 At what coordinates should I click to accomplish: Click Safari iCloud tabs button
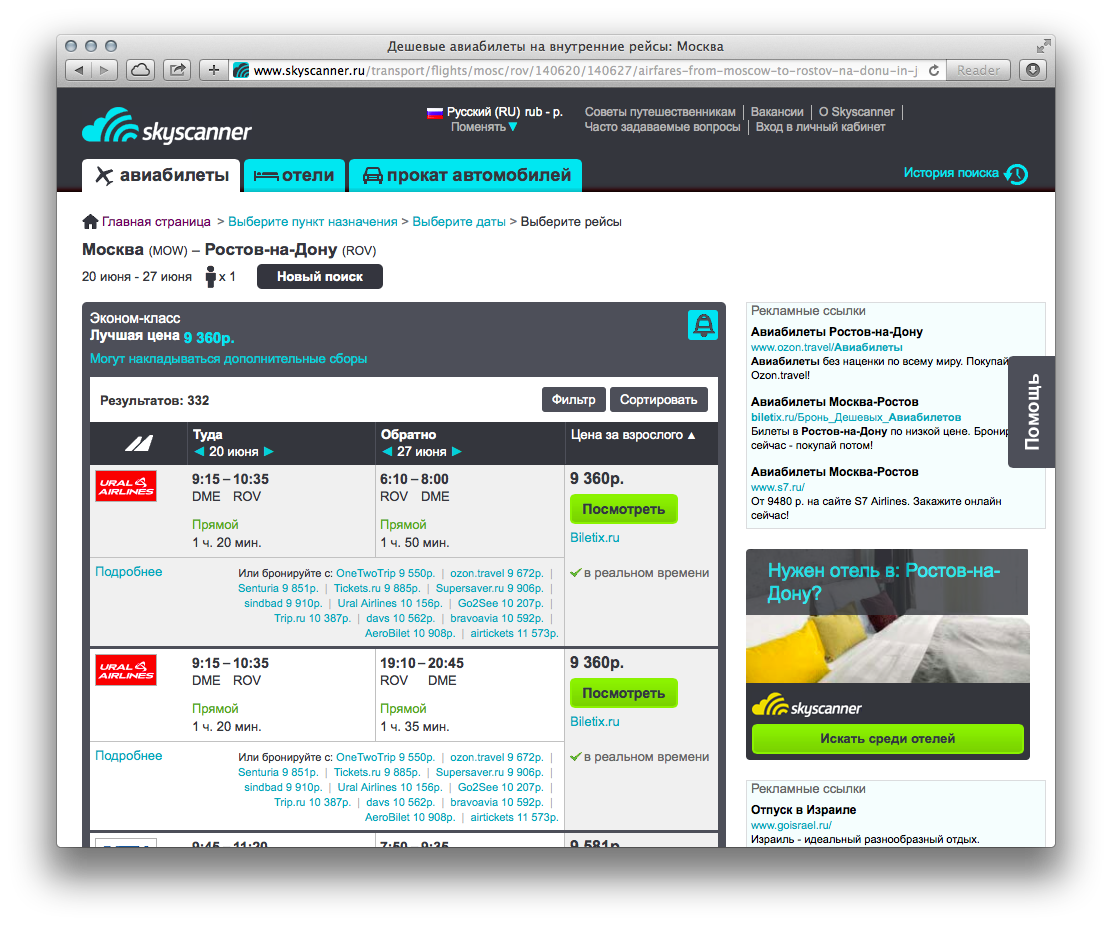pyautogui.click(x=140, y=70)
